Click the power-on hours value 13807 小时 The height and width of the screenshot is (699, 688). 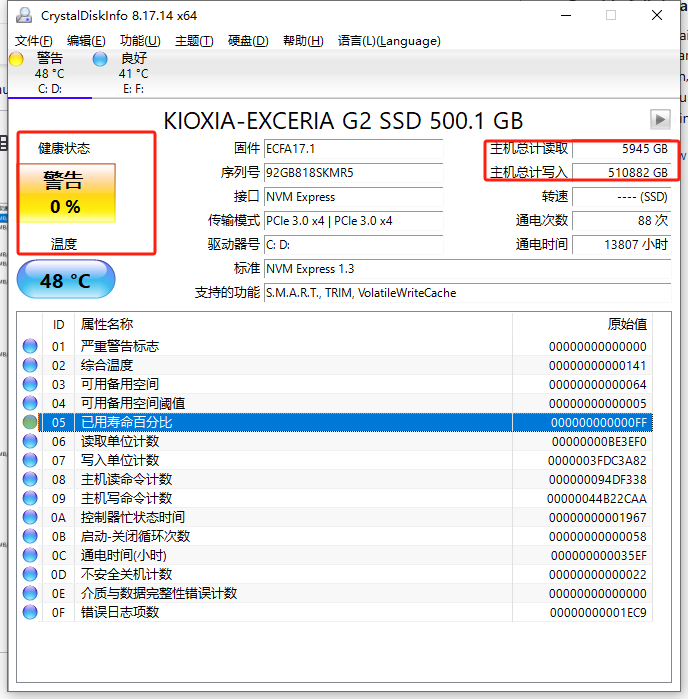coord(622,245)
